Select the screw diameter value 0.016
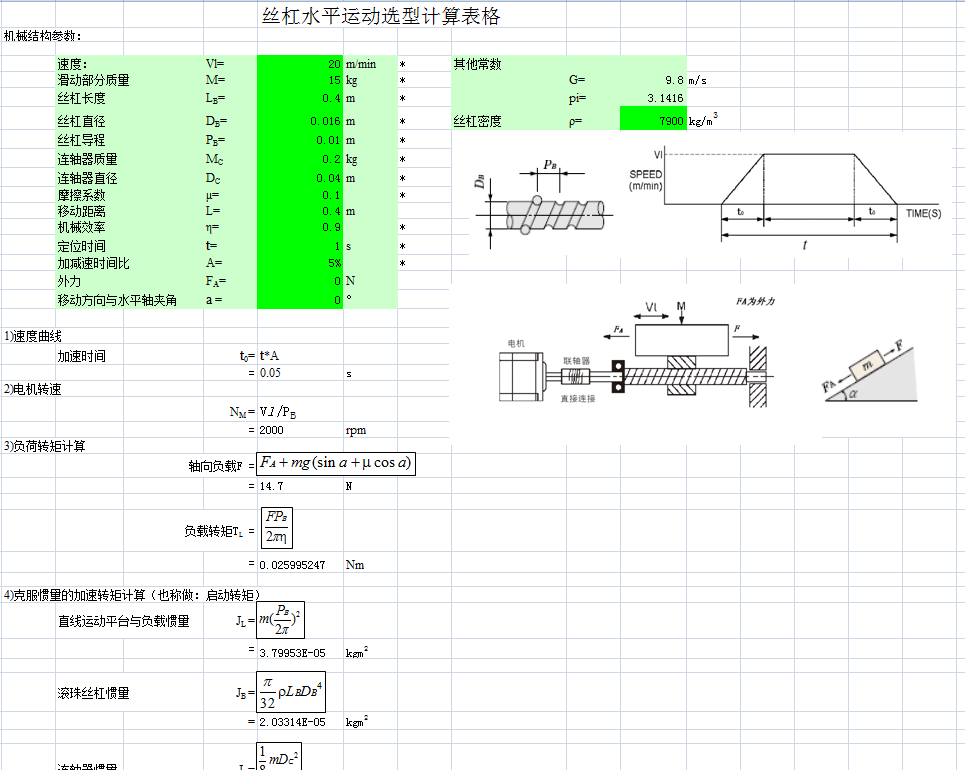Screen dimensions: 965x770 coord(300,122)
